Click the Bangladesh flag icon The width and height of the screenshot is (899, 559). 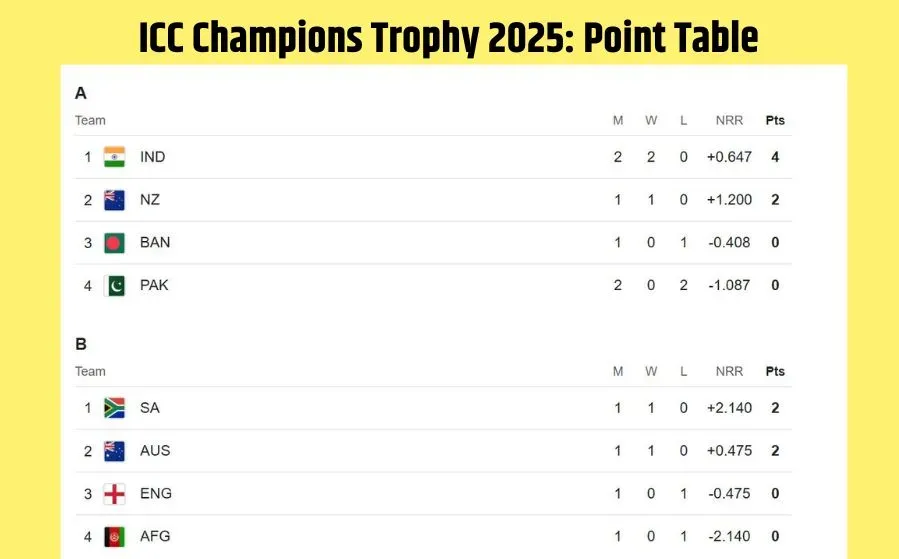pos(114,243)
